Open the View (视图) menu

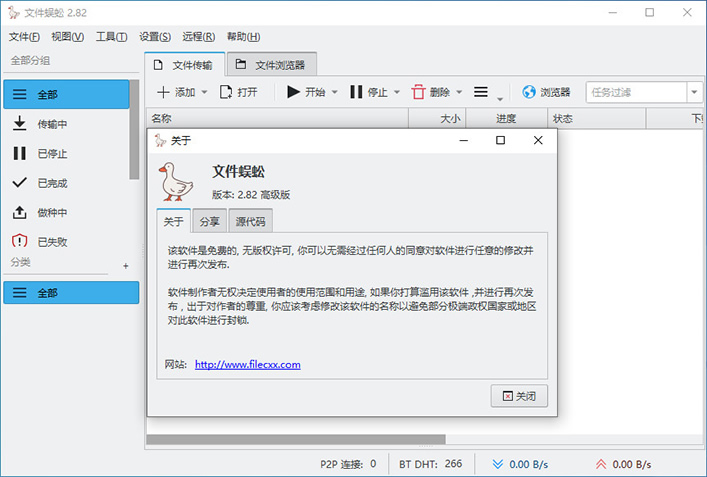click(x=68, y=37)
